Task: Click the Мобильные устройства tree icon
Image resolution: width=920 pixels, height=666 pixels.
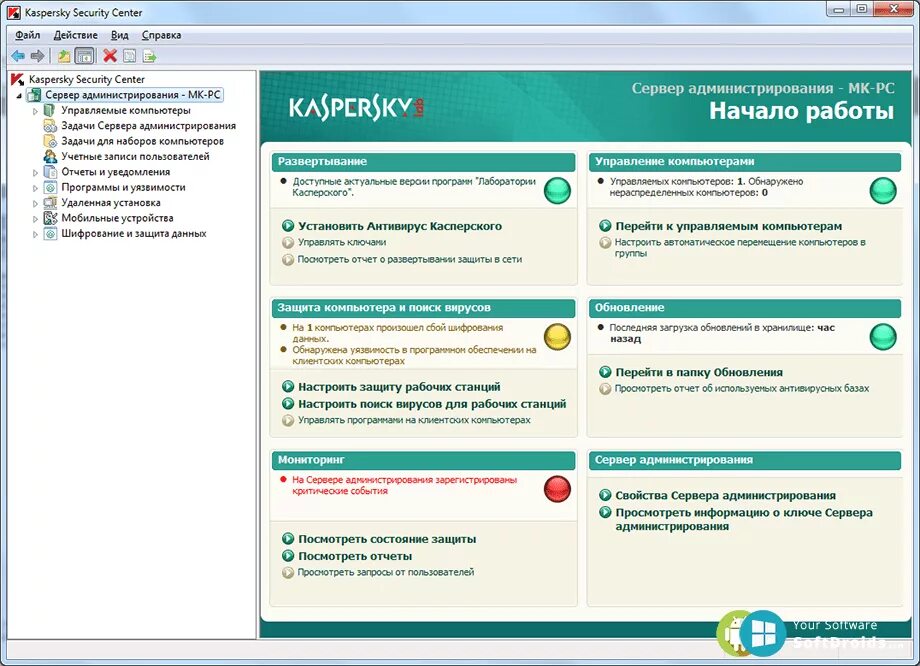Action: click(x=50, y=218)
